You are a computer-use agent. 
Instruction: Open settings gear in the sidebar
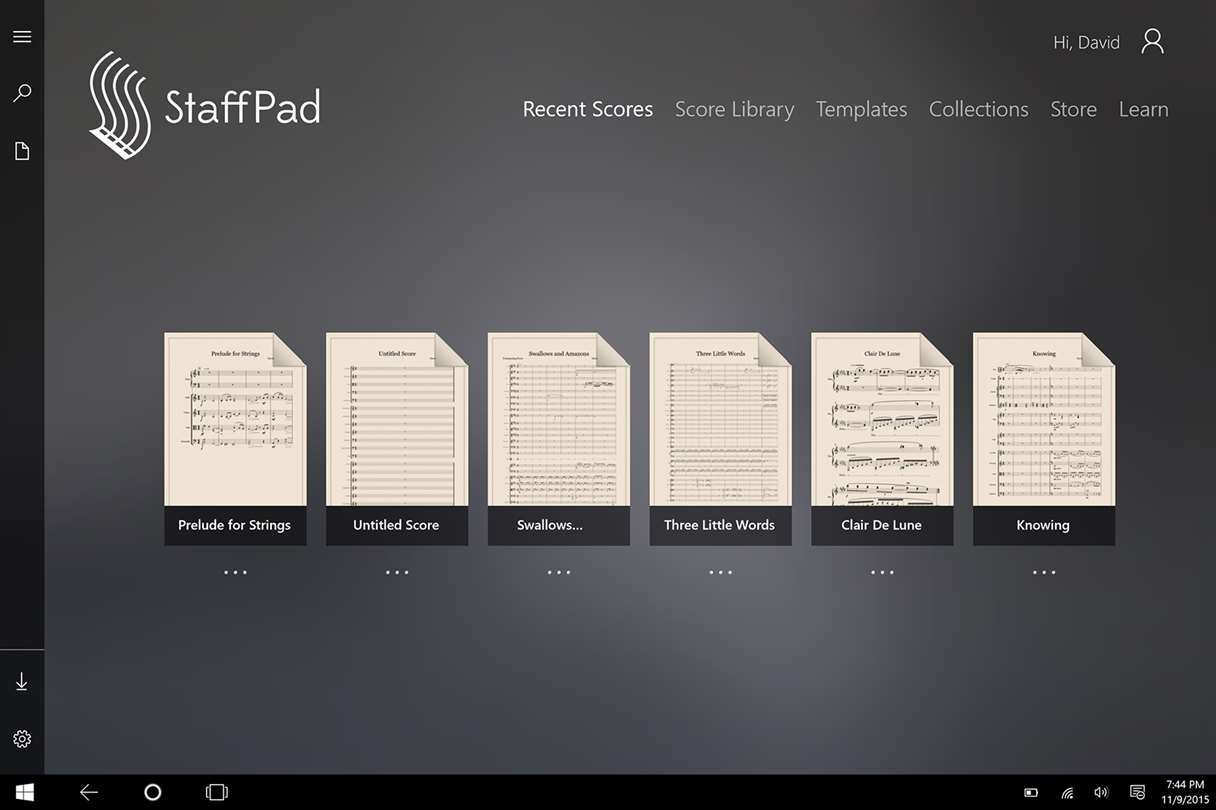coord(22,739)
